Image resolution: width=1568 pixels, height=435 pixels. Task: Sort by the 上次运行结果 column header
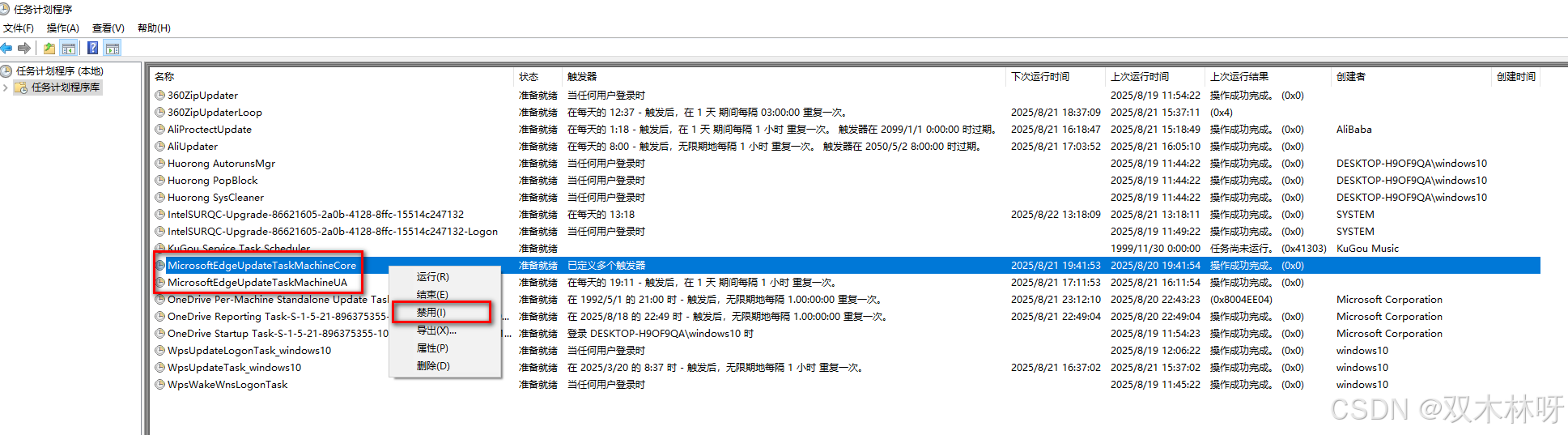pos(1268,76)
